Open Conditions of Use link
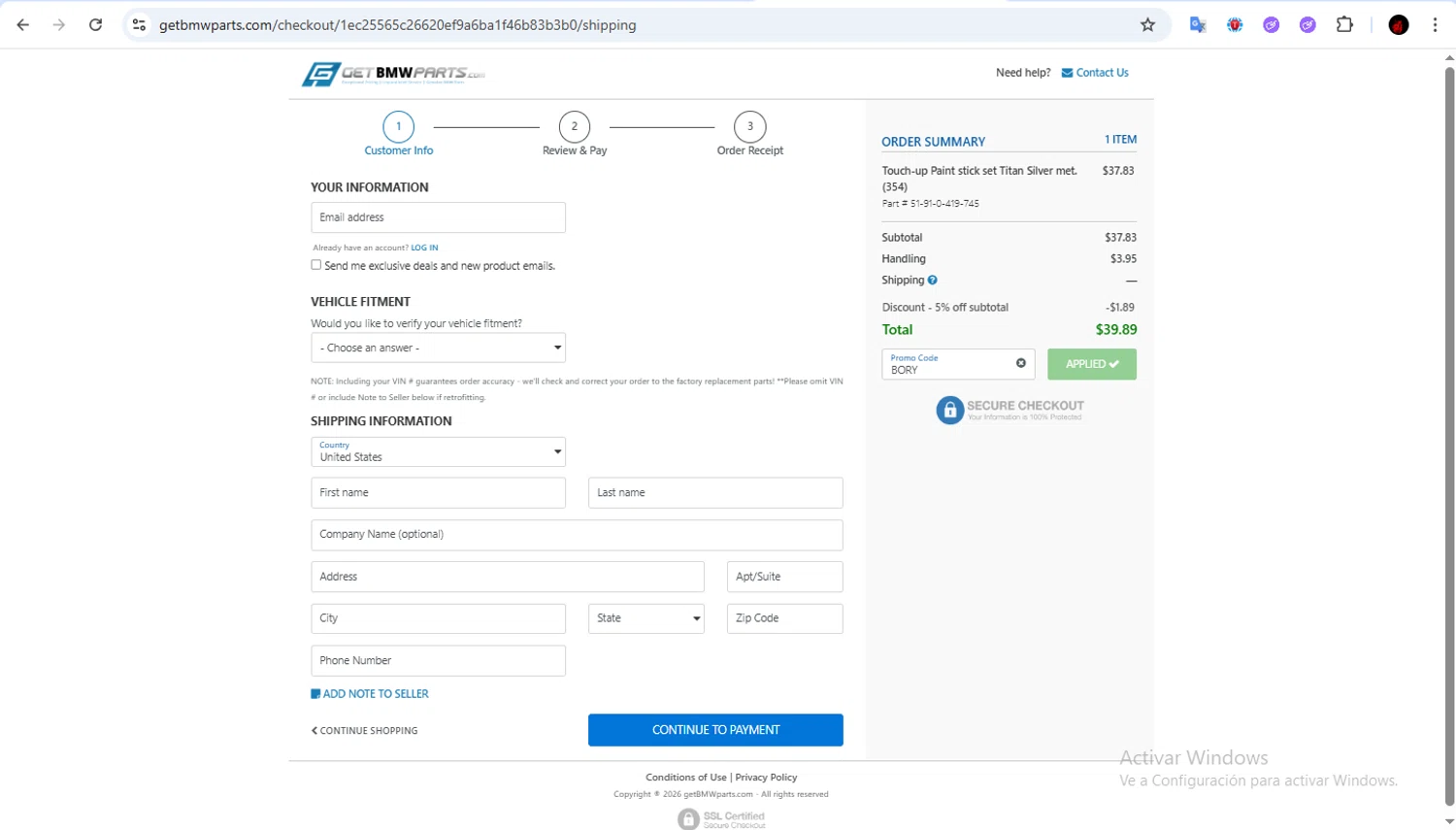Viewport: 1456px width, 830px height. coord(686,778)
